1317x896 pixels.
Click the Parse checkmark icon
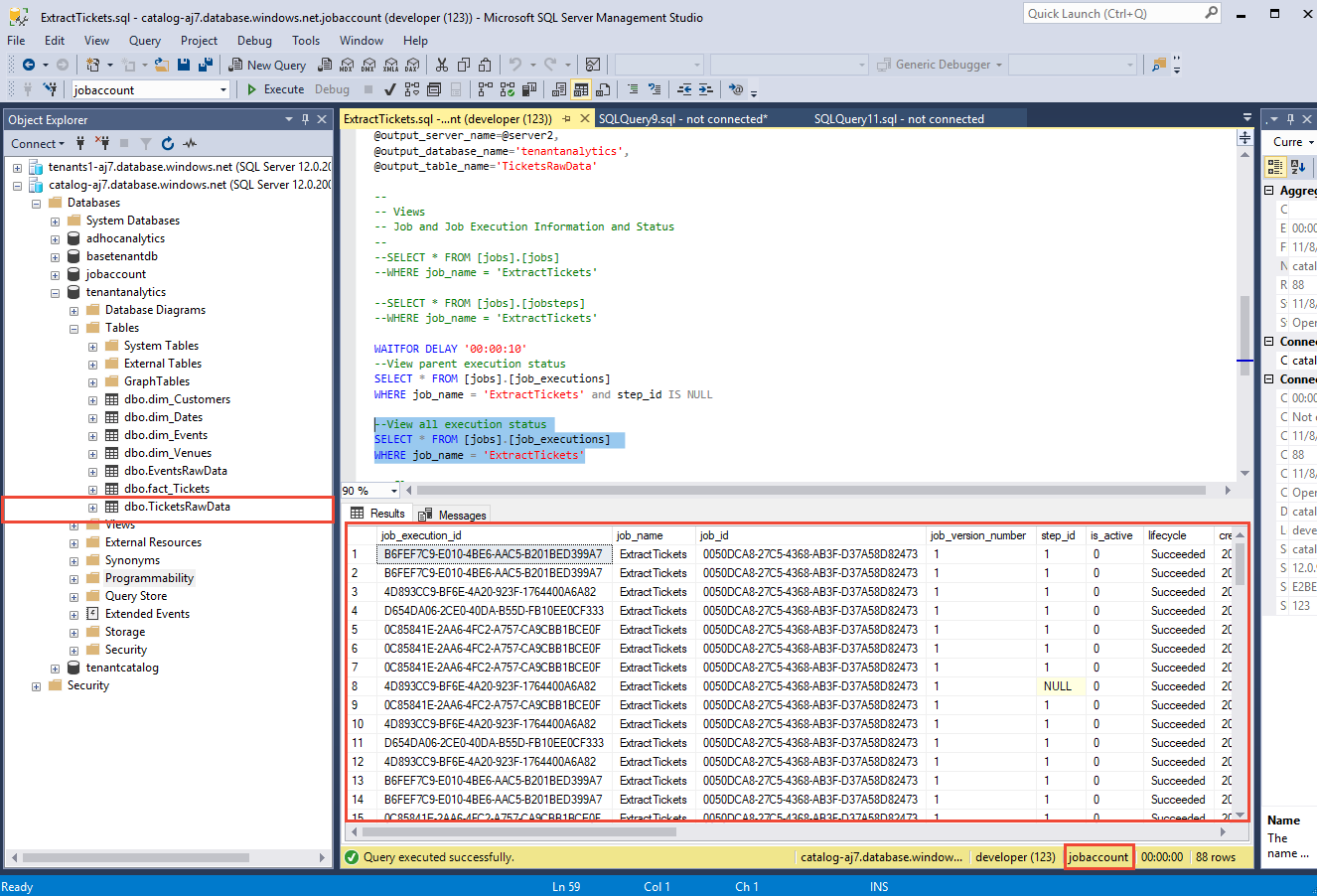coord(390,89)
